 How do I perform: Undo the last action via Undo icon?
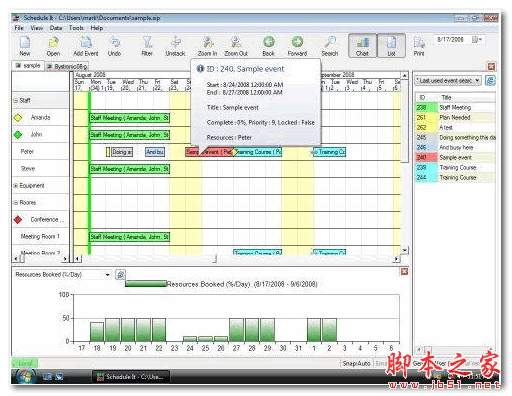(x=114, y=46)
